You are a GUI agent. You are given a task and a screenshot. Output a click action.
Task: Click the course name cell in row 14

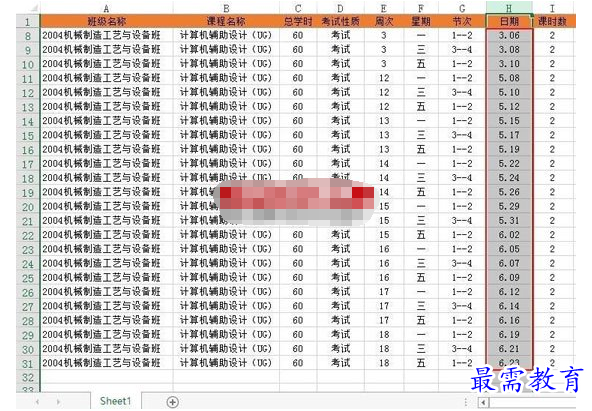point(226,121)
